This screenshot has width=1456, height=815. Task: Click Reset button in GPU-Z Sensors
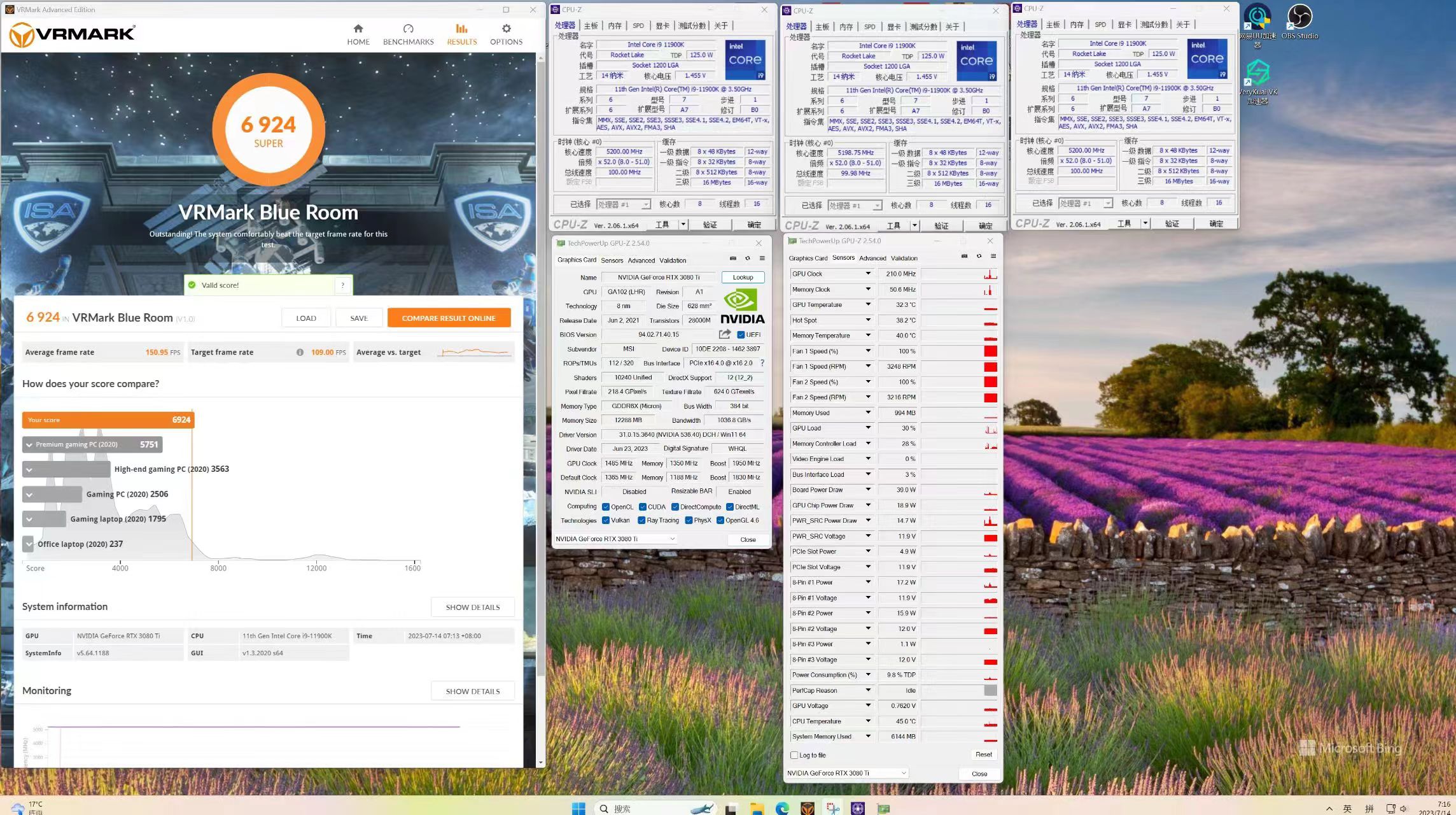pyautogui.click(x=984, y=755)
